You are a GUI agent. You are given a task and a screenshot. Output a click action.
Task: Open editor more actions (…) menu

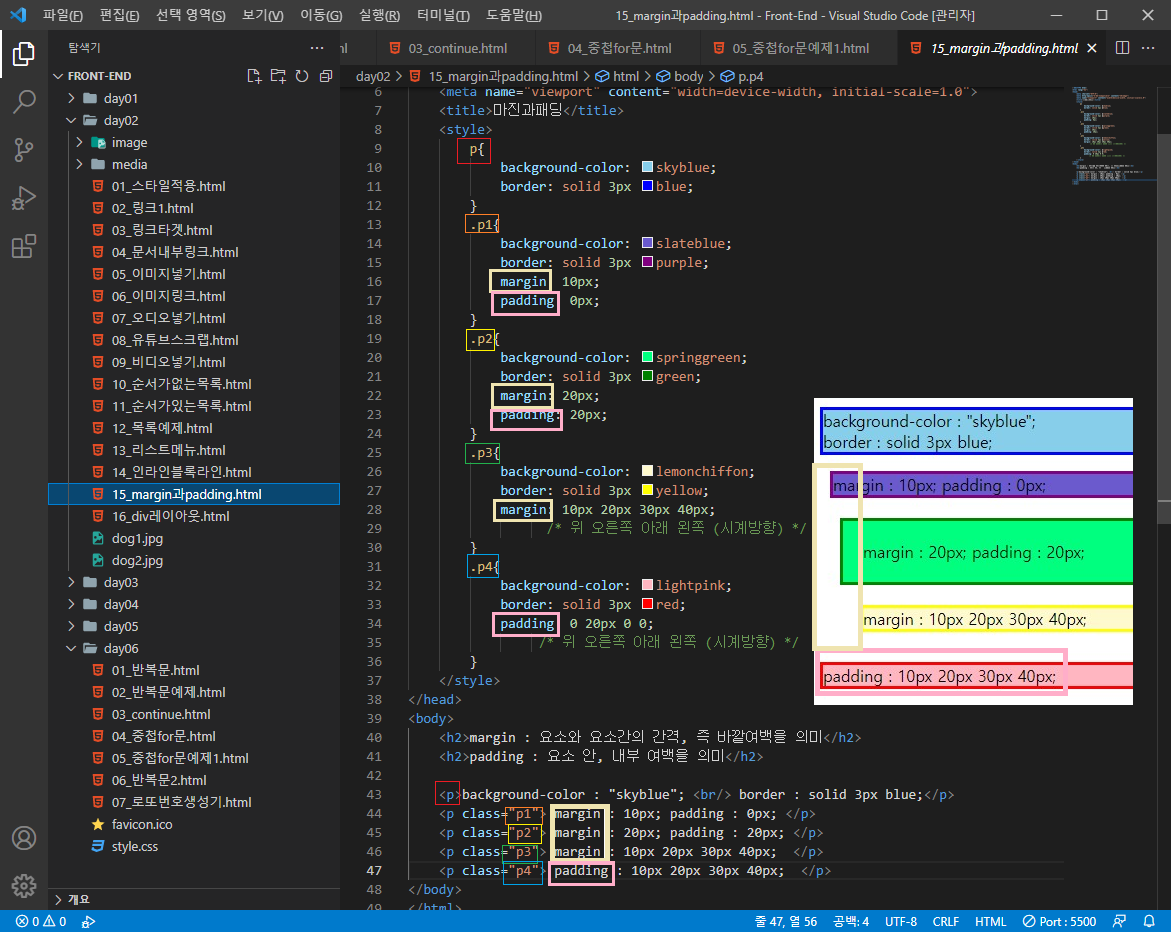[x=1148, y=48]
